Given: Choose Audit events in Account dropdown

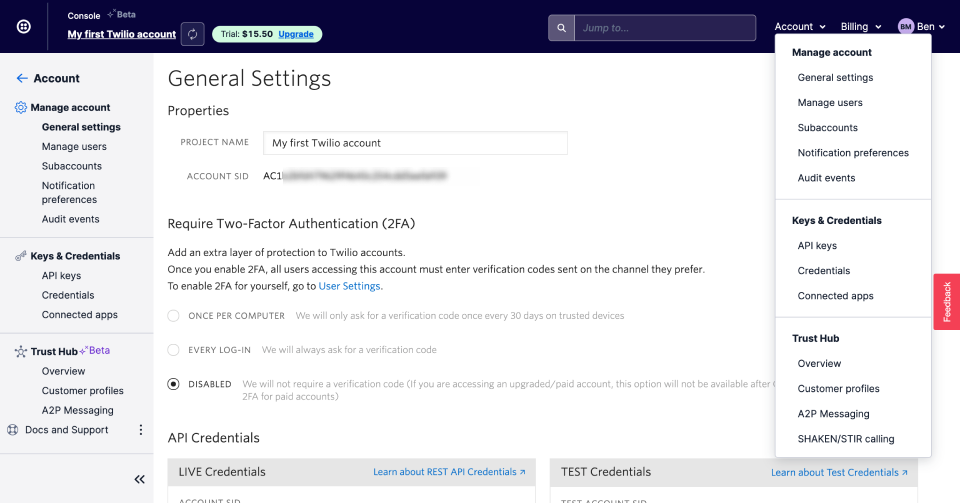Looking at the screenshot, I should click(x=826, y=178).
